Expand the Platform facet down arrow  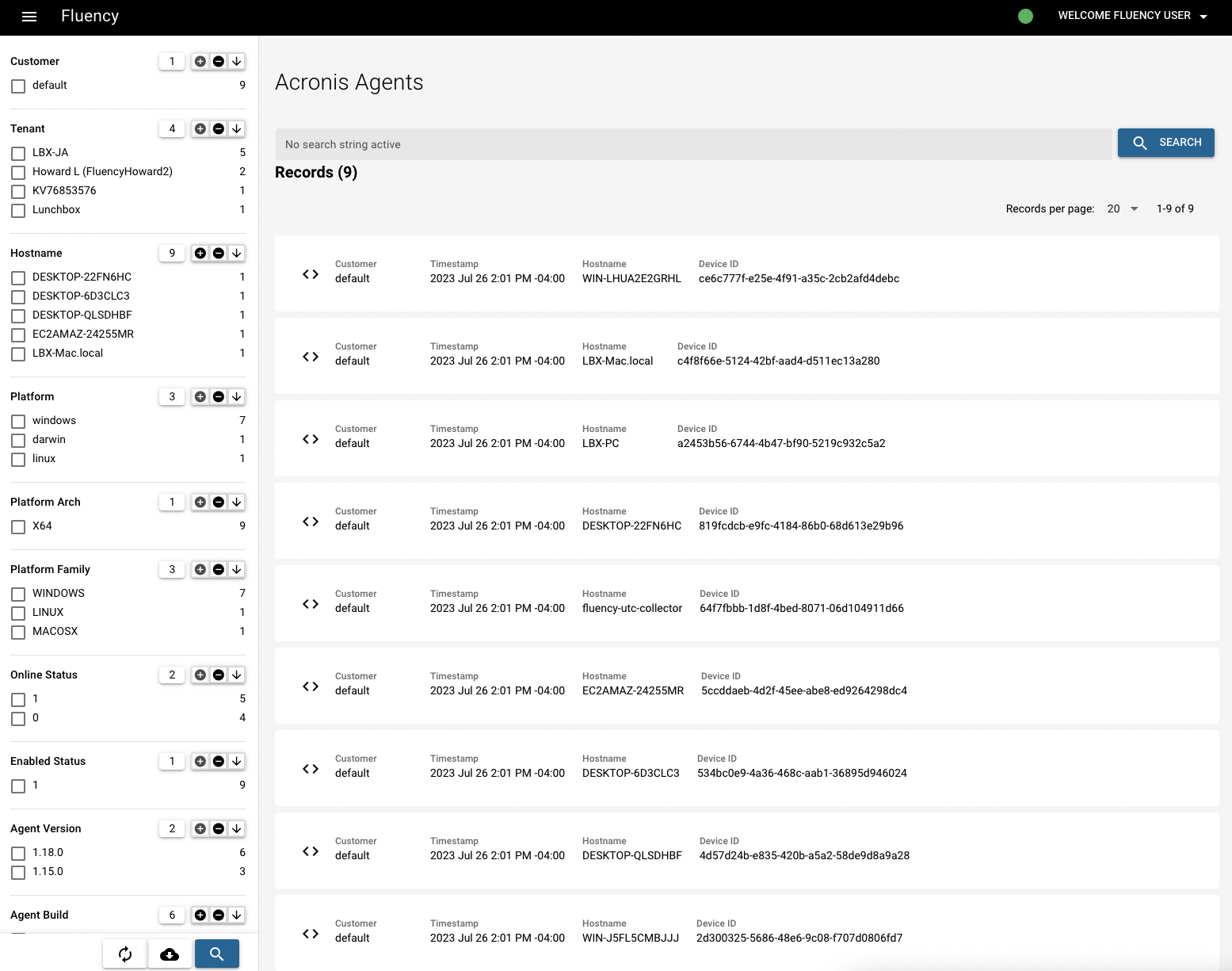[x=236, y=396]
